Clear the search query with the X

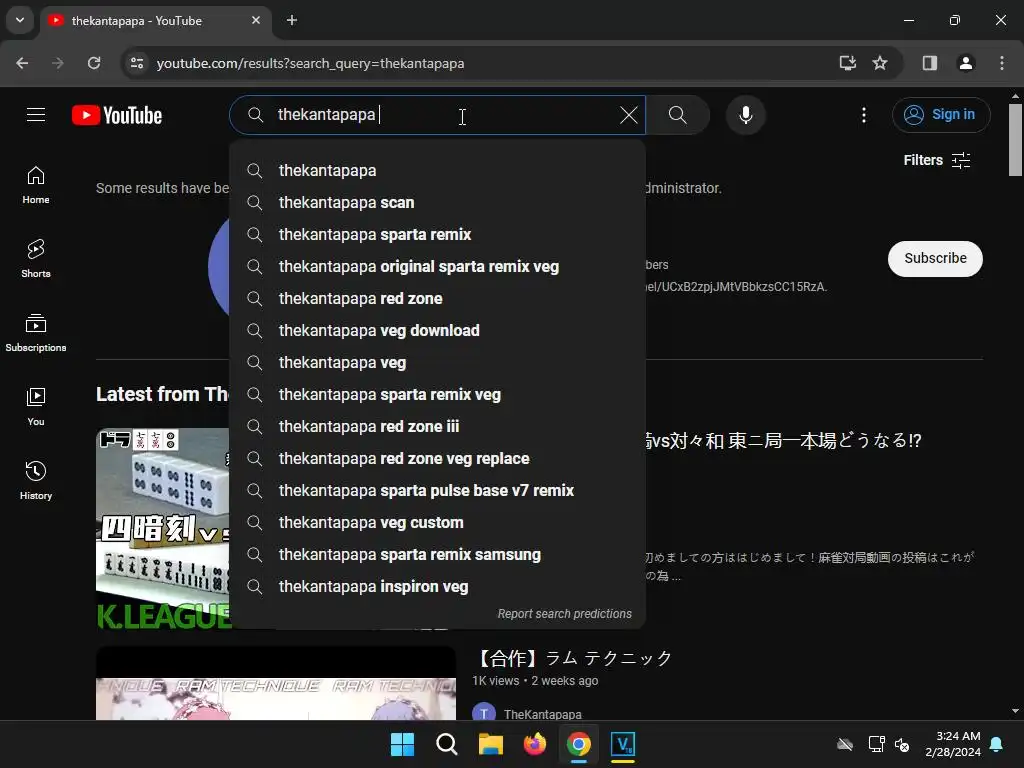[628, 115]
